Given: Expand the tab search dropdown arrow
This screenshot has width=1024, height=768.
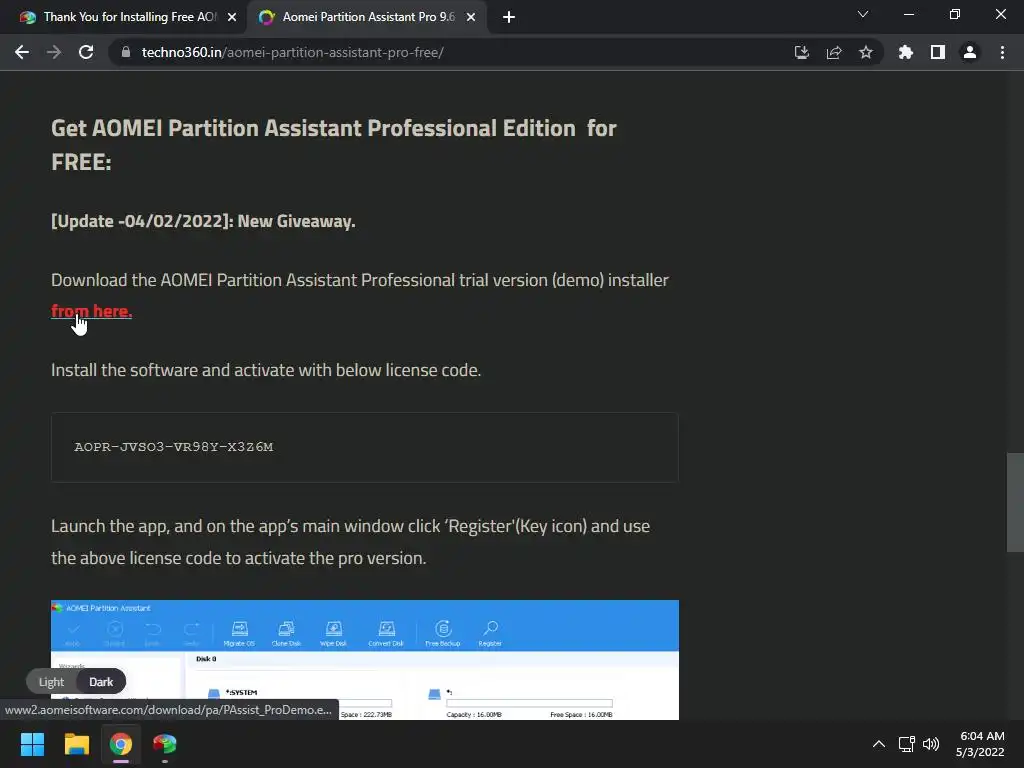Looking at the screenshot, I should click(x=863, y=14).
